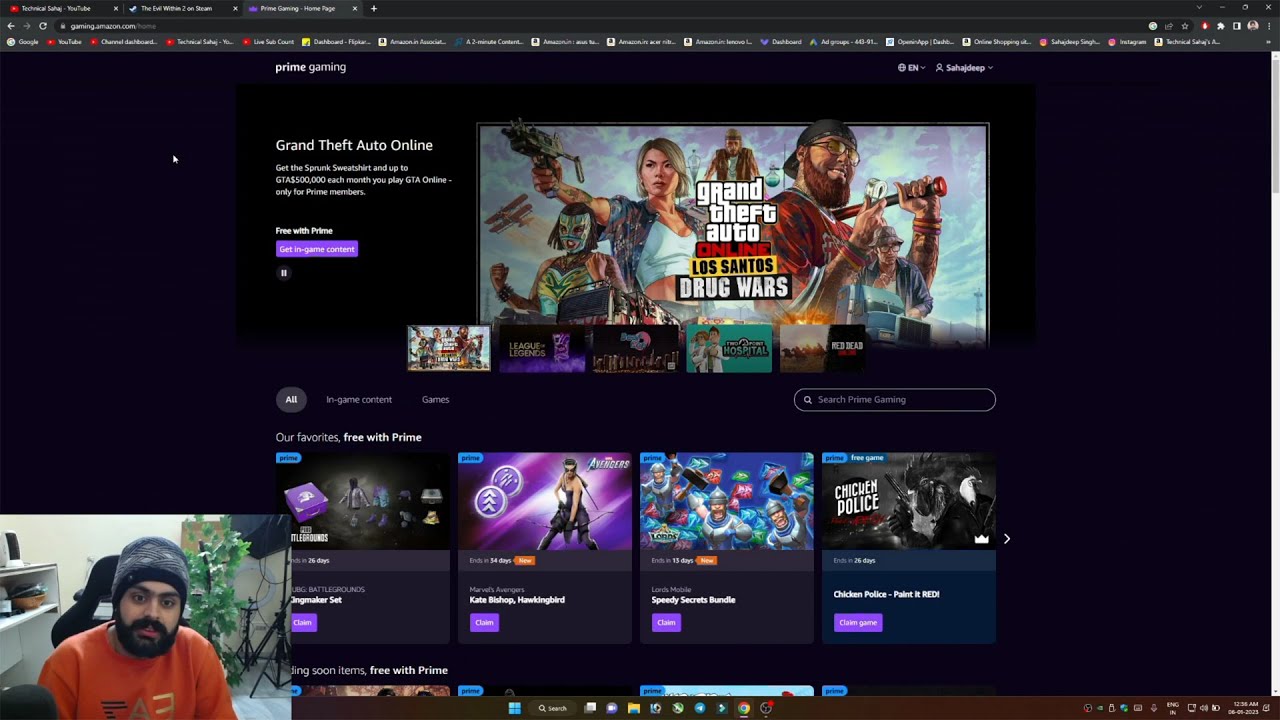
Task: Open the OBS icon on the taskbar
Action: (766, 708)
